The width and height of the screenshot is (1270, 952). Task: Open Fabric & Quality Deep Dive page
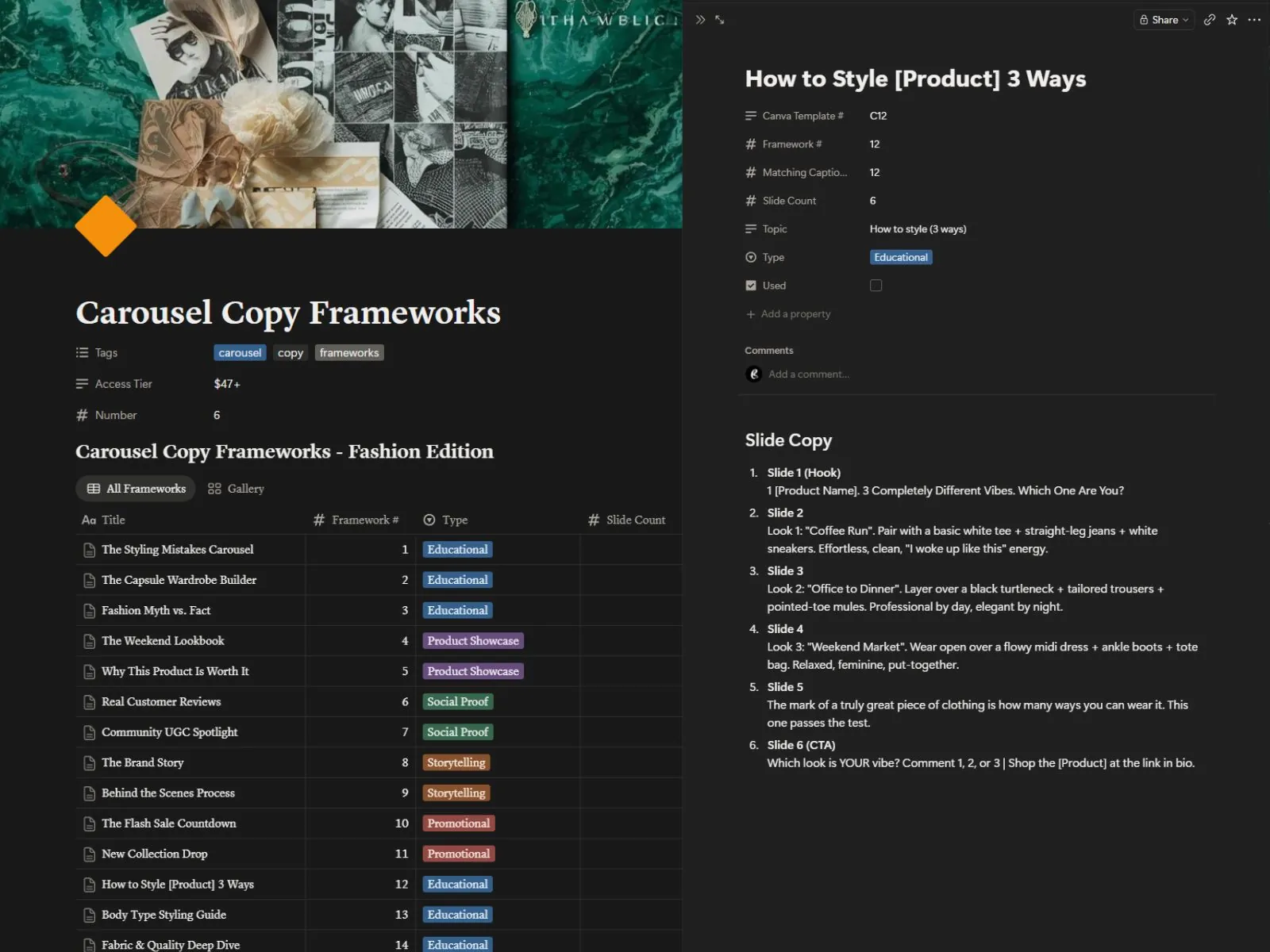pyautogui.click(x=170, y=945)
